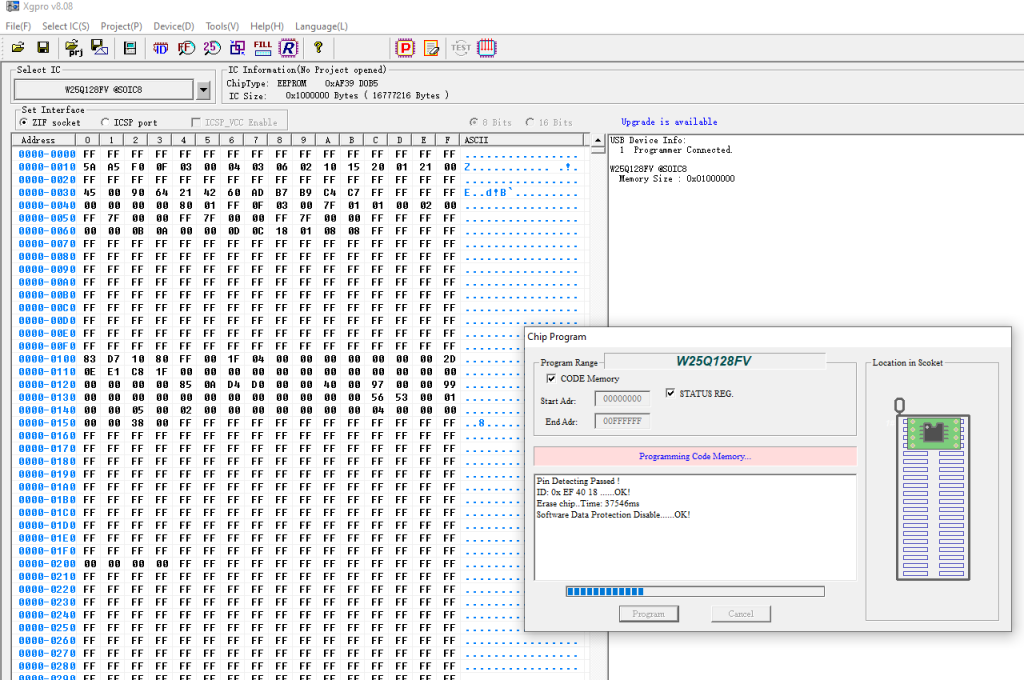Viewport: 1024px width, 680px height.
Task: Toggle the CODE Memory checkbox
Action: pos(551,379)
